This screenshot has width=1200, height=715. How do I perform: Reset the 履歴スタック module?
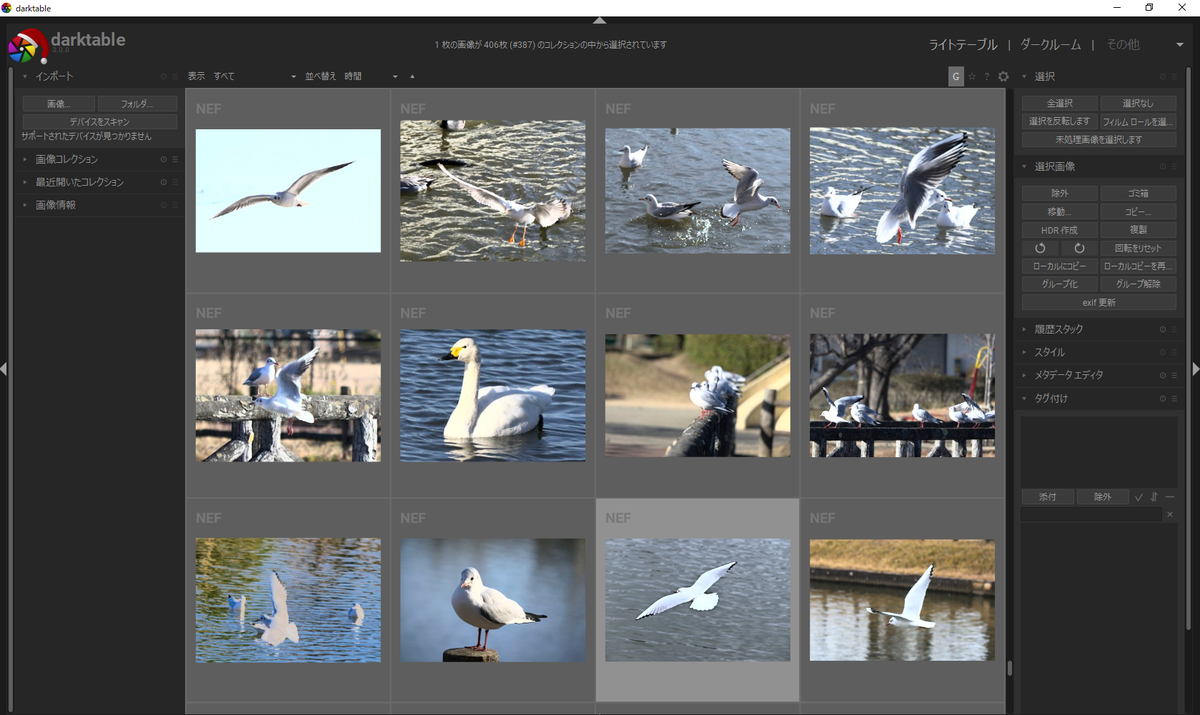pos(1163,329)
